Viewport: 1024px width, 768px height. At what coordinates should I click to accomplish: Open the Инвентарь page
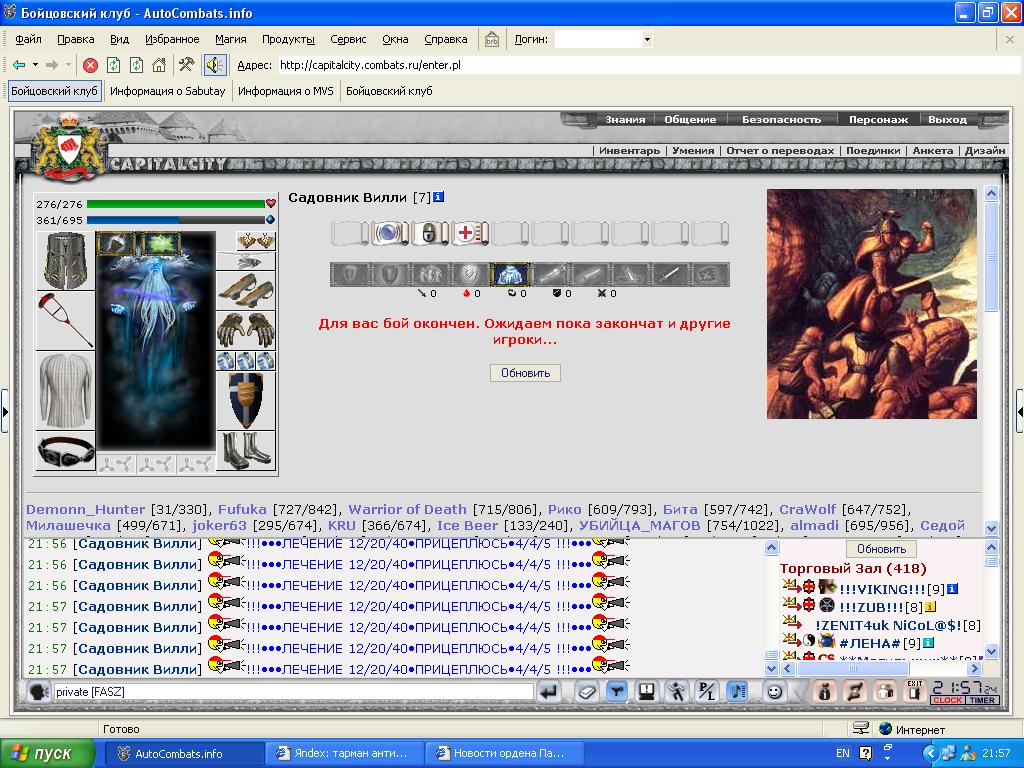629,150
